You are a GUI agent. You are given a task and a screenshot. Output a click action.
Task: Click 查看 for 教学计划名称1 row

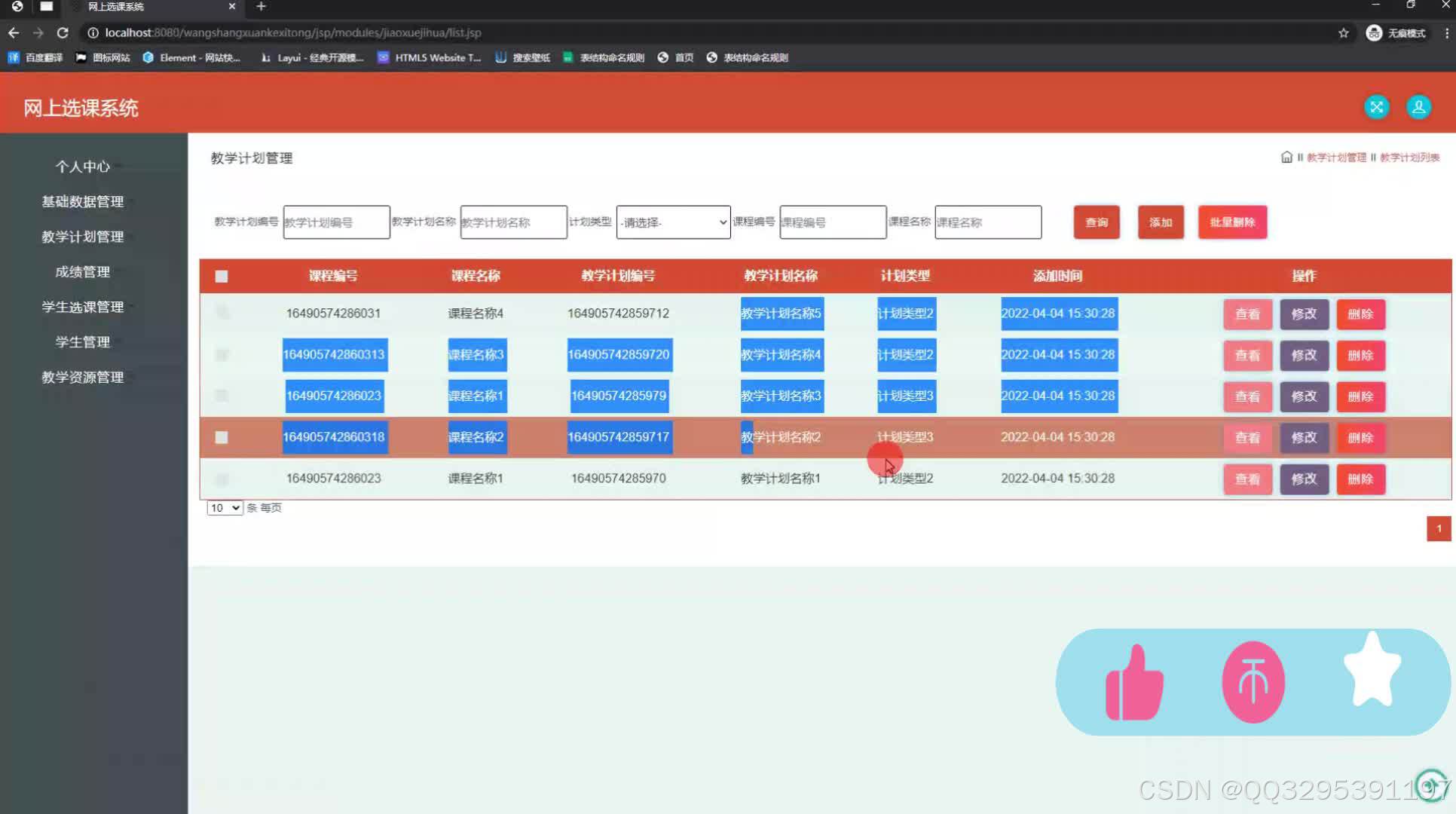pos(1247,479)
